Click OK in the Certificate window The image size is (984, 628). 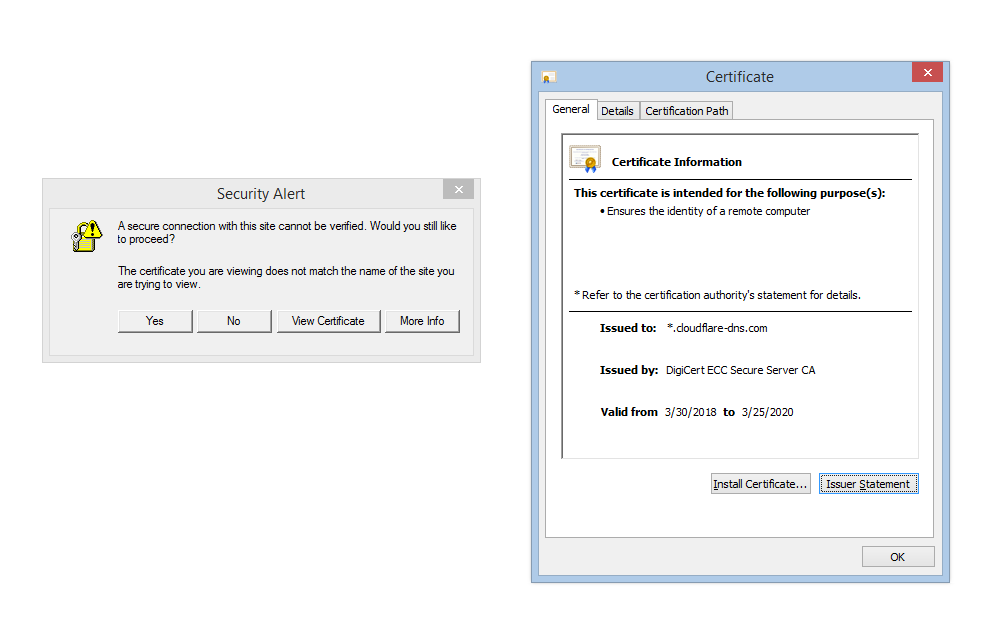(x=898, y=556)
